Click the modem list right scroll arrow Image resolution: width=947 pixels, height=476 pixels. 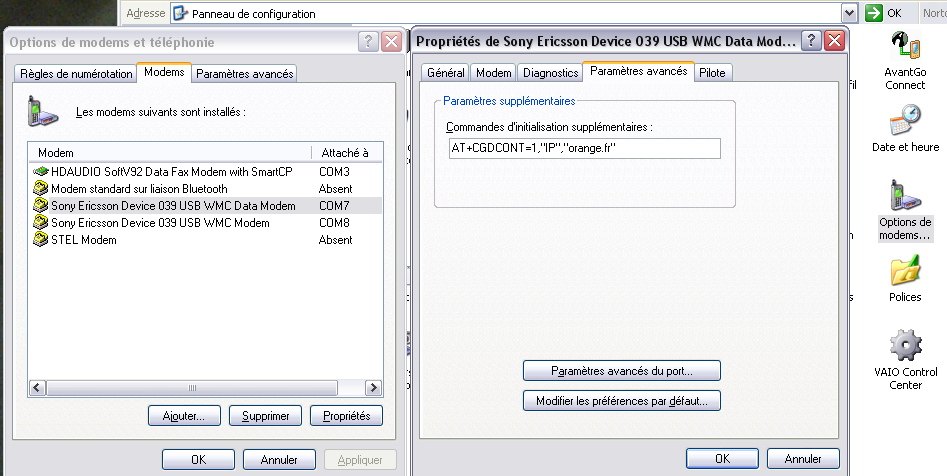(x=373, y=388)
